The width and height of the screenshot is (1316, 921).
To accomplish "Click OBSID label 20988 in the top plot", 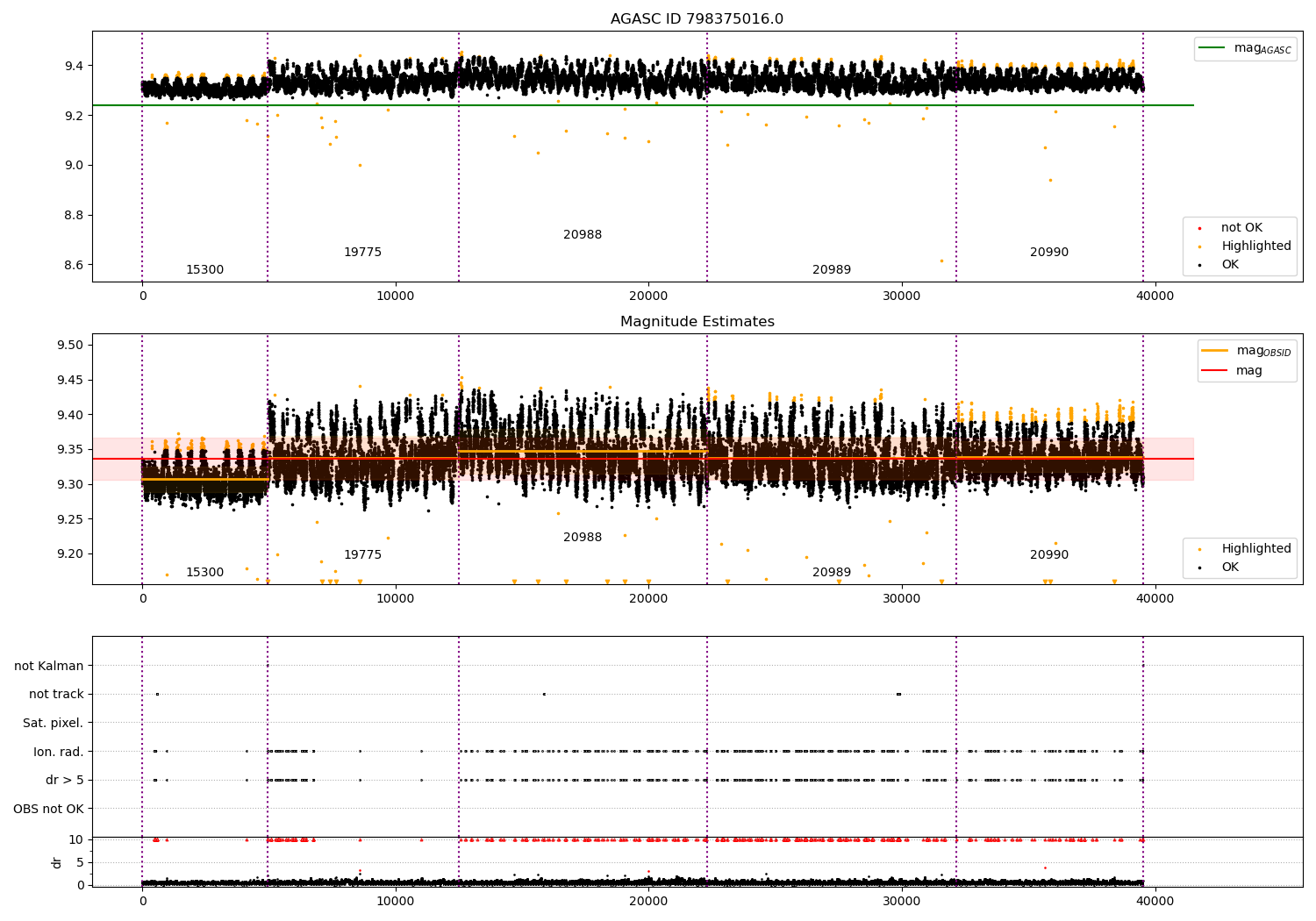I will [583, 235].
